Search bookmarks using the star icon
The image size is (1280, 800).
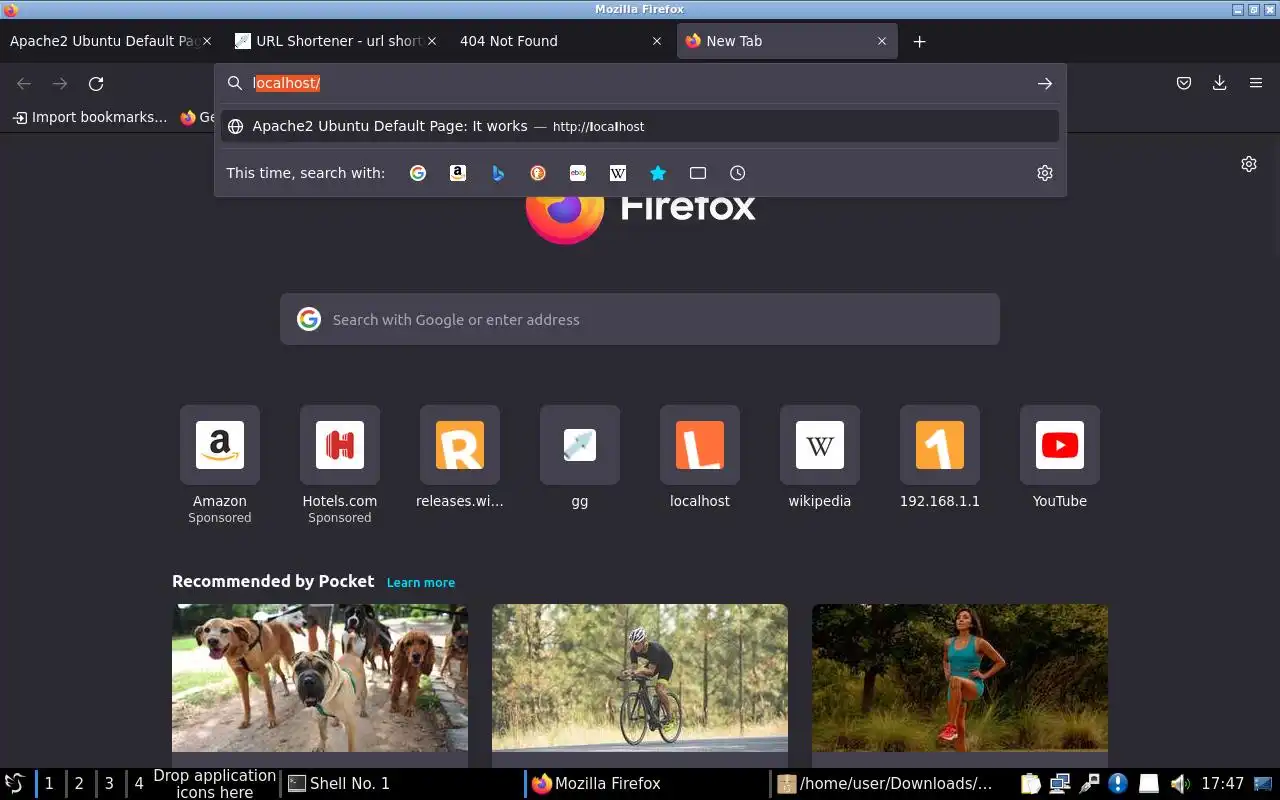(658, 173)
